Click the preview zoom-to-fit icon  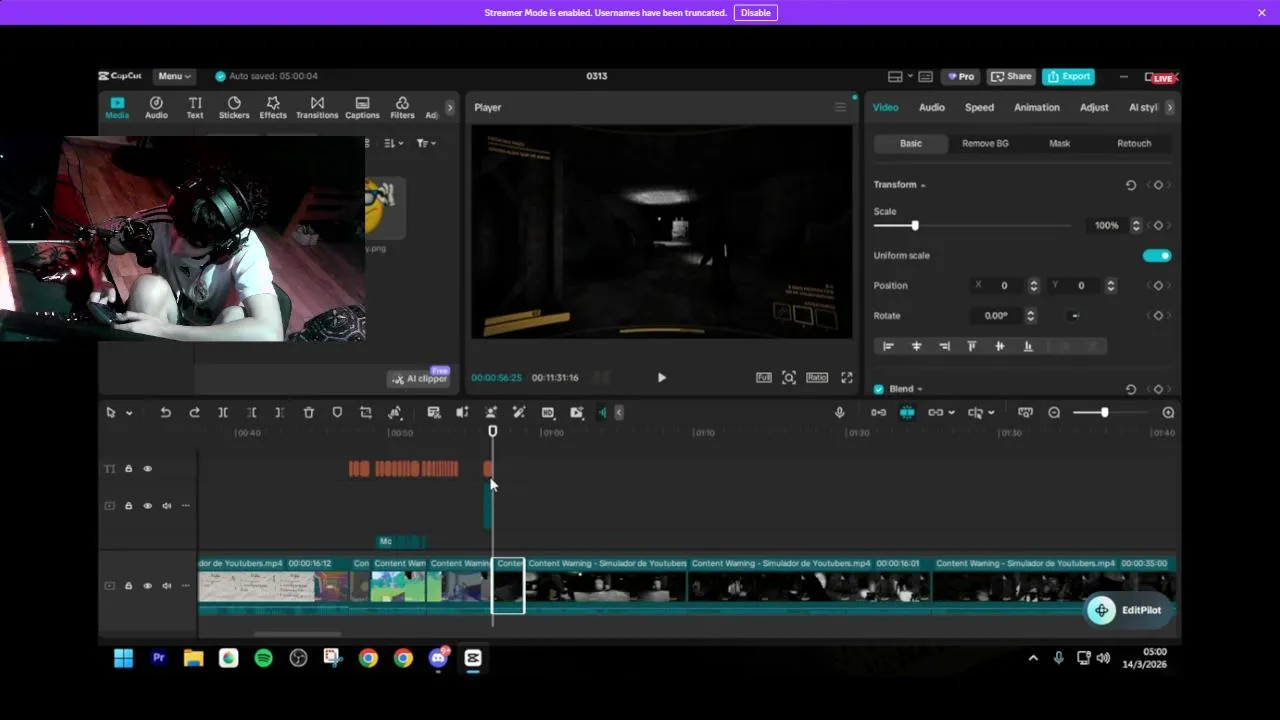(x=789, y=378)
